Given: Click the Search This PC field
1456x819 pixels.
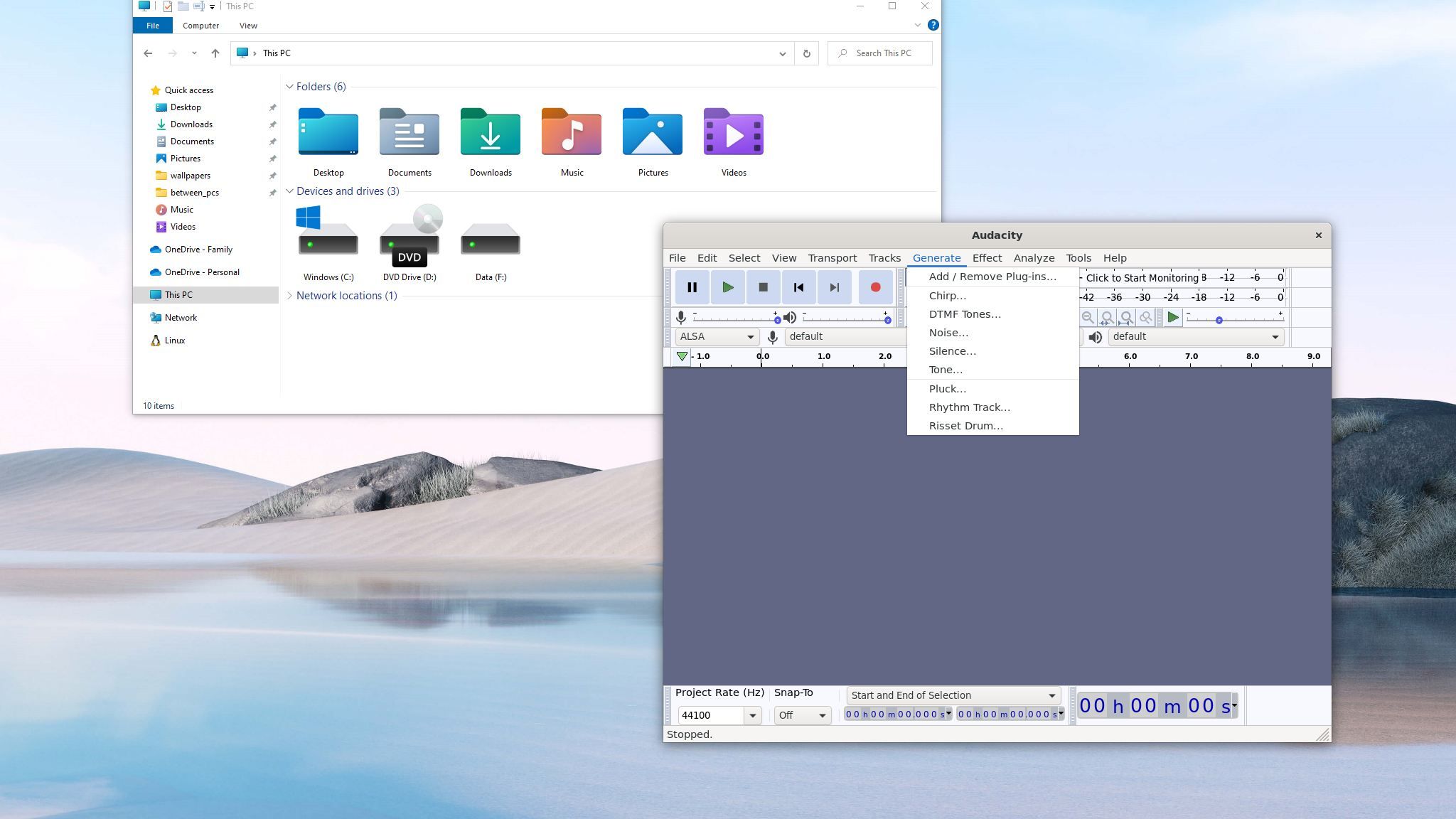Looking at the screenshot, I should point(880,53).
